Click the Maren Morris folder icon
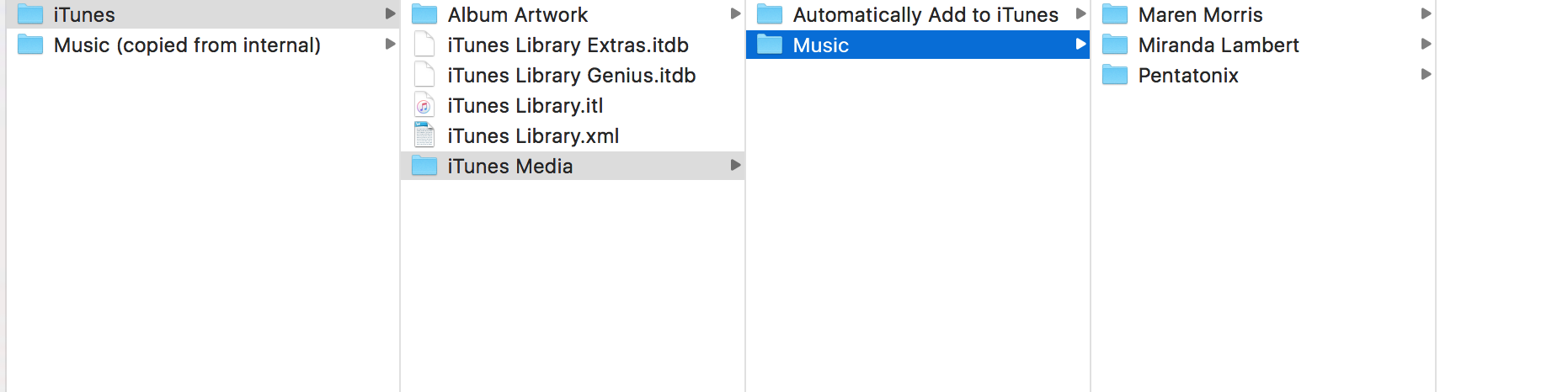Image resolution: width=1568 pixels, height=392 pixels. [x=1115, y=14]
